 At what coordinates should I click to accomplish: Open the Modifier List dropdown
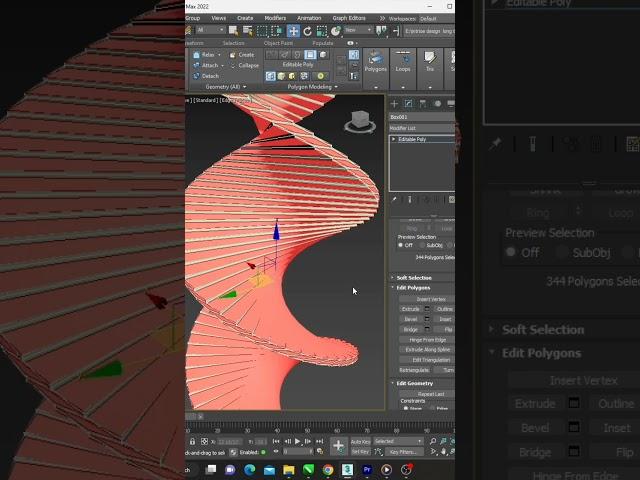pyautogui.click(x=422, y=128)
